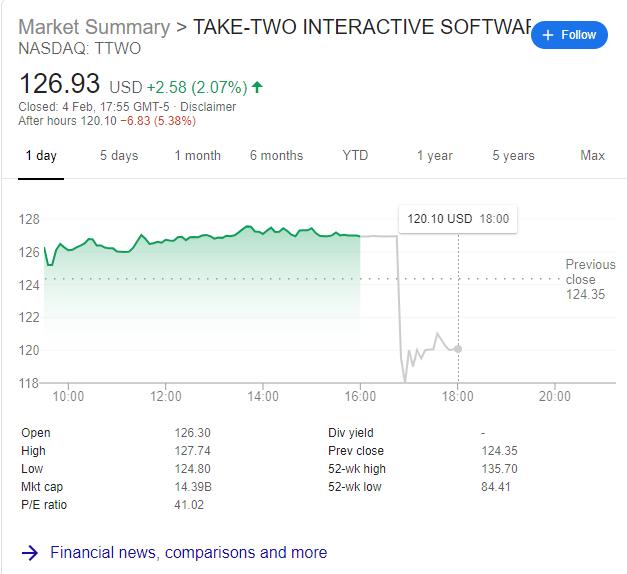The height and width of the screenshot is (574, 627).
Task: View the 1 year chart tab
Action: 435,155
